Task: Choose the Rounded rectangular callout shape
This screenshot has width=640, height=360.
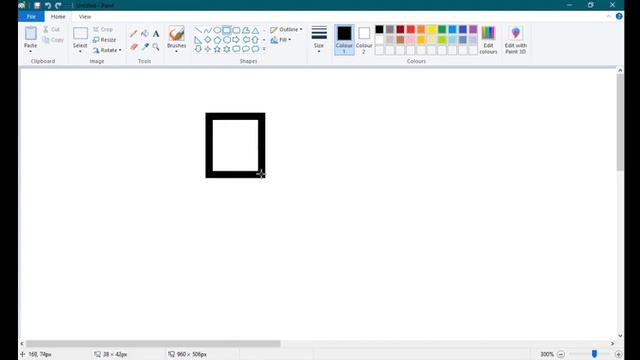Action: pyautogui.click(x=236, y=49)
